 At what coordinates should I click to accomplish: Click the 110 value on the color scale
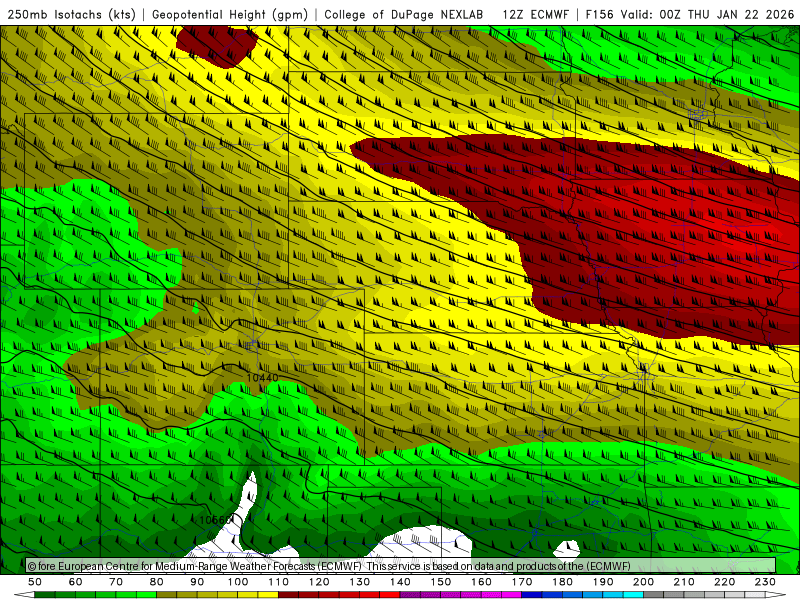279,582
